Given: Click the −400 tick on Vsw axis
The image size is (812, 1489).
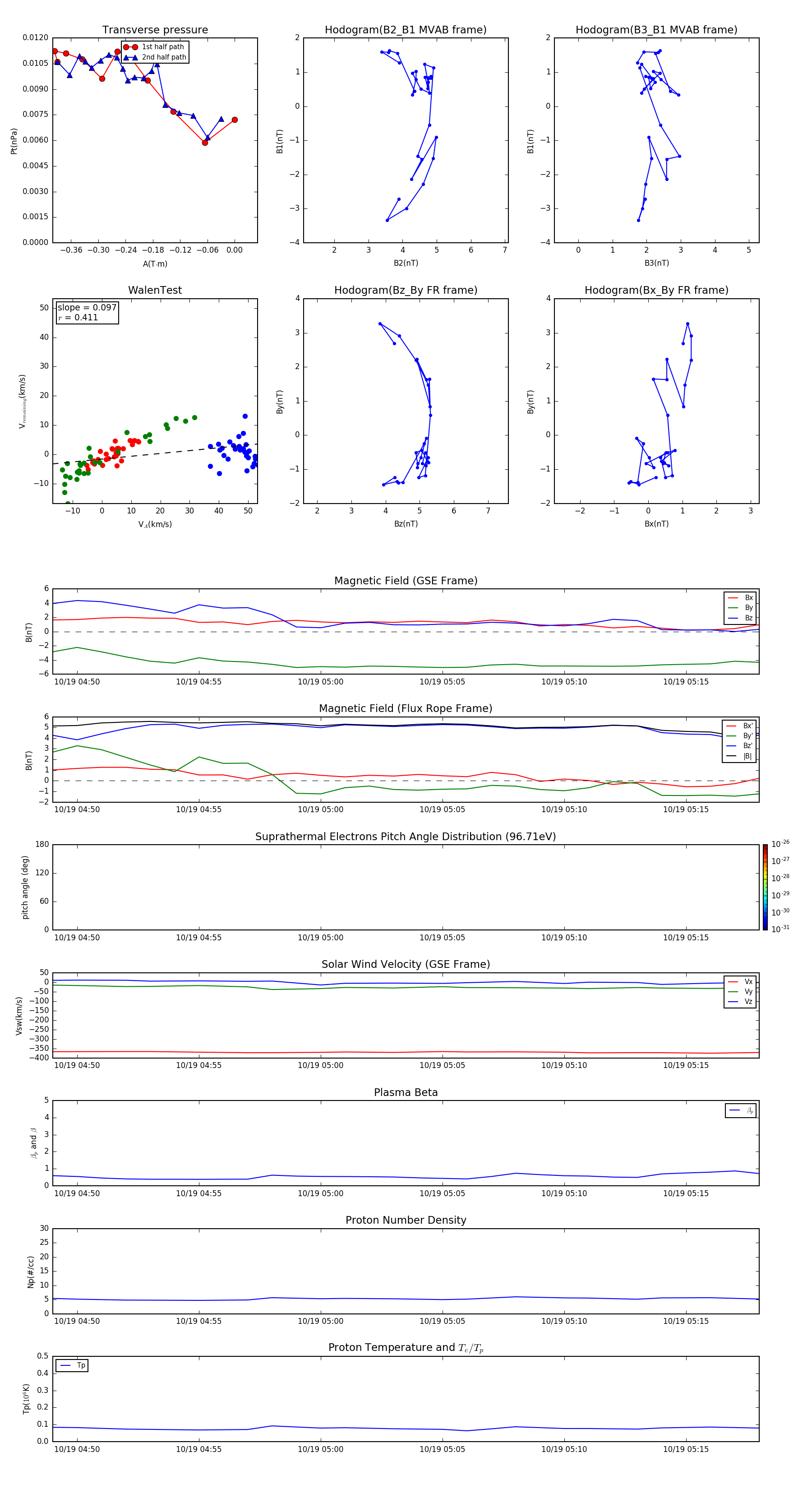Looking at the screenshot, I should tap(39, 1058).
